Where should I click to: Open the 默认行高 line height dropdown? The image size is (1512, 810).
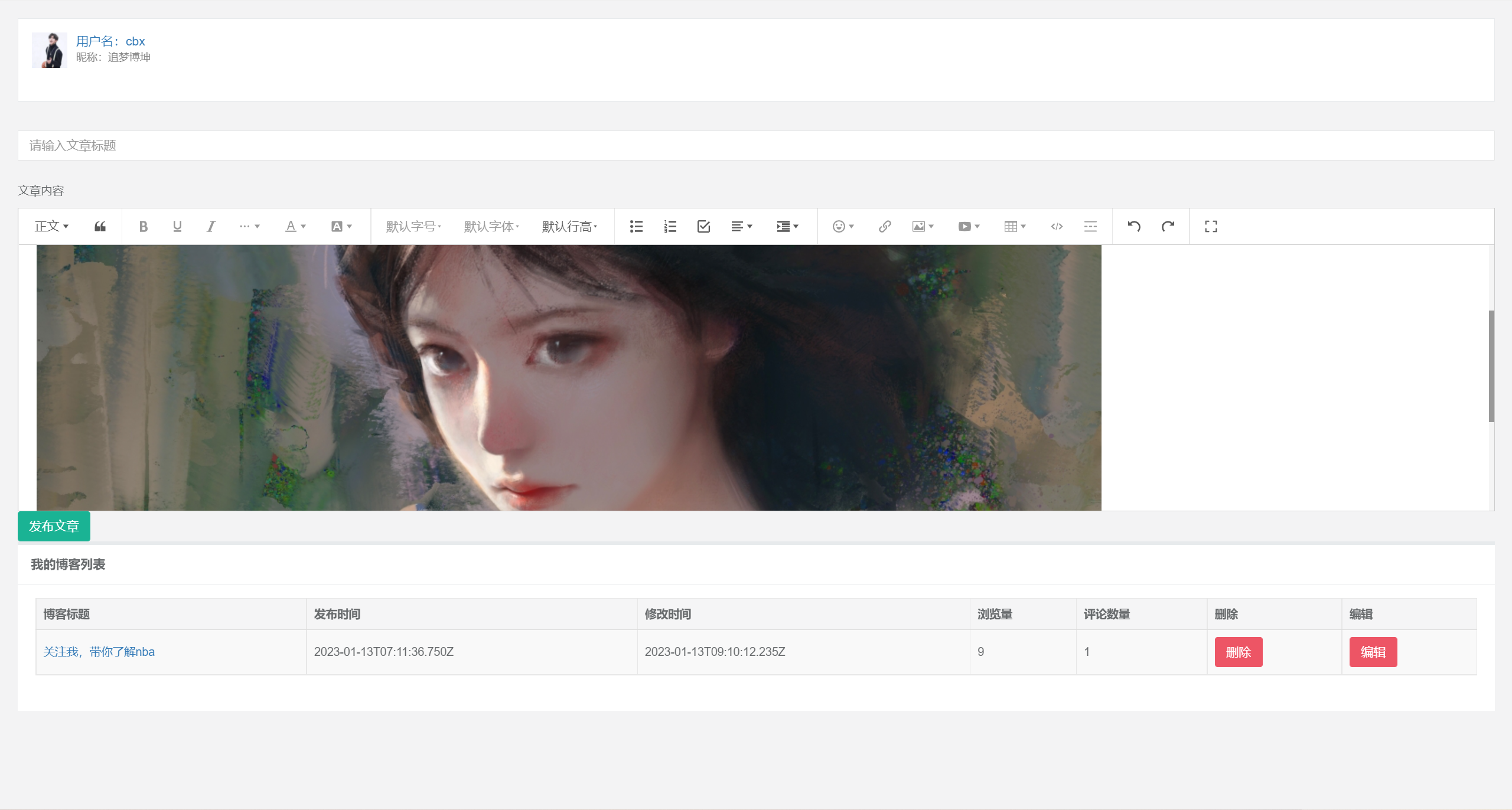[x=569, y=227]
